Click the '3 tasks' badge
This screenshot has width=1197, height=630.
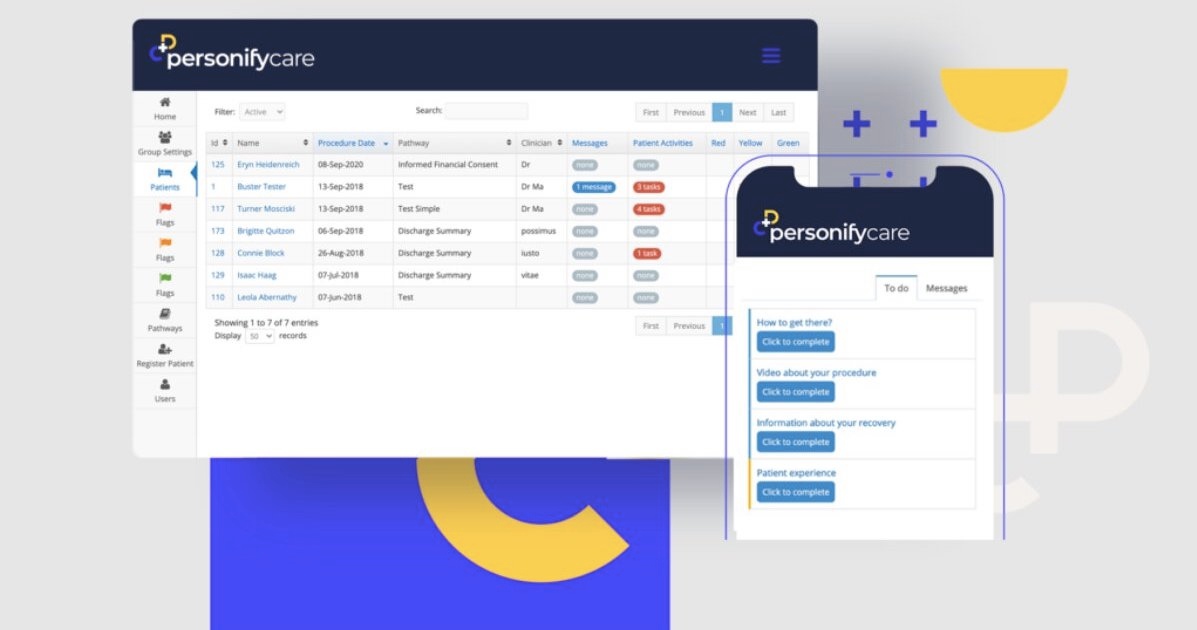(648, 187)
